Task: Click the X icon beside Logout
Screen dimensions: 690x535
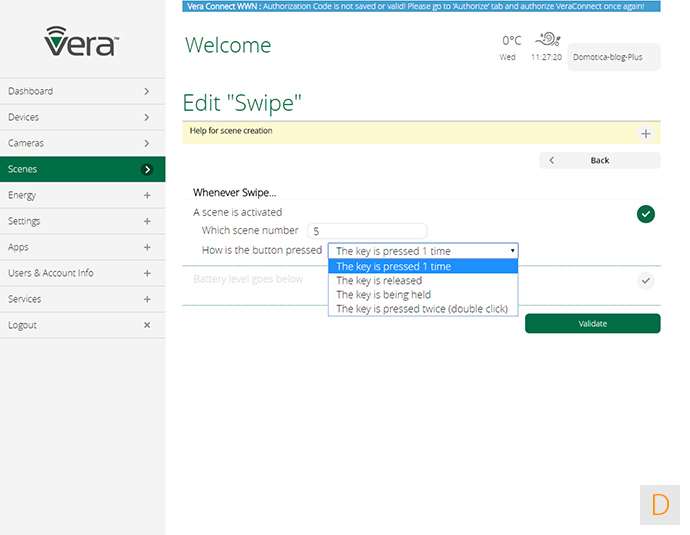Action: (x=147, y=325)
